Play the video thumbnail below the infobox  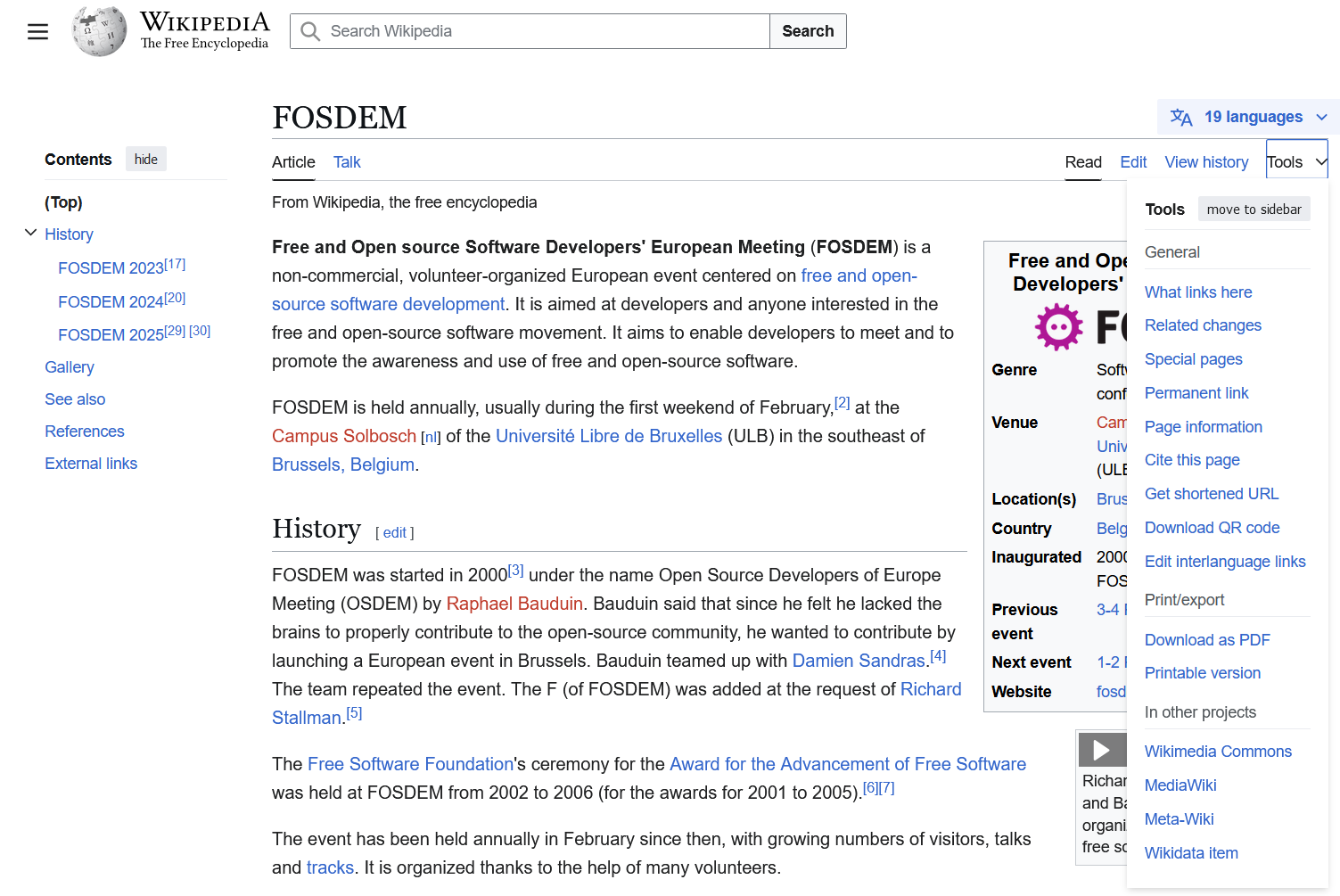1101,750
